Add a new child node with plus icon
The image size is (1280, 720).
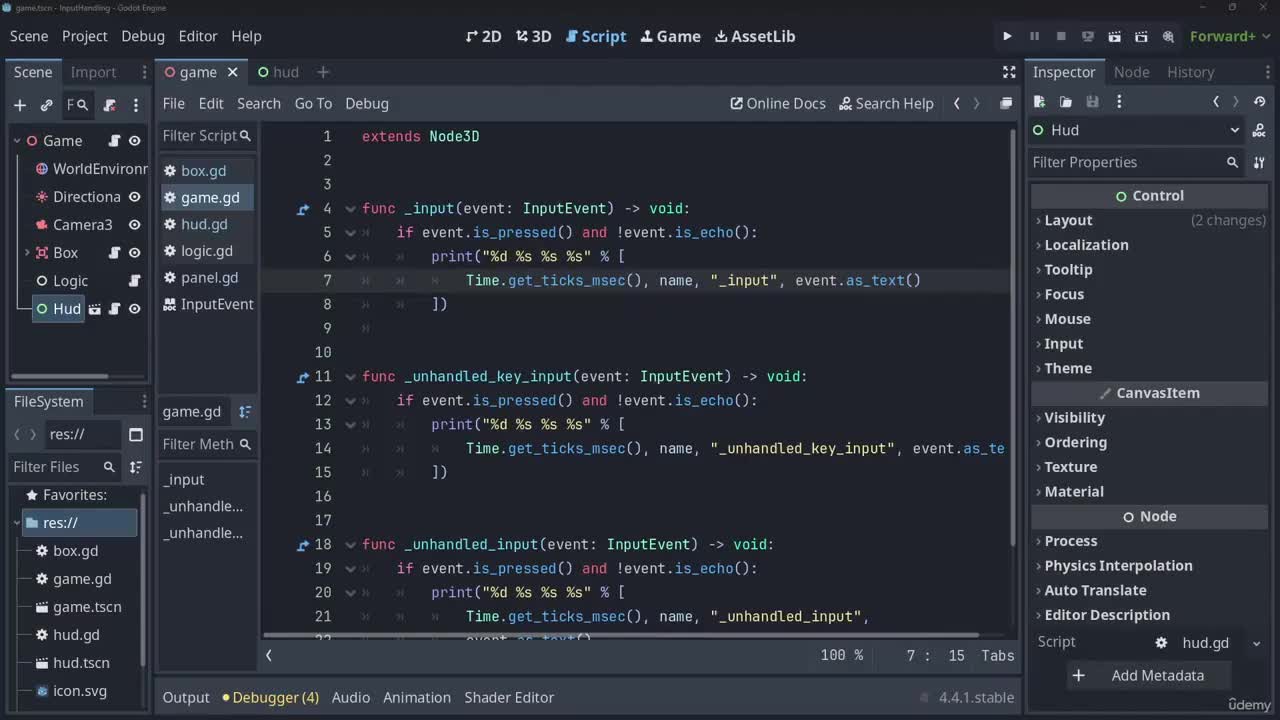[x=20, y=105]
